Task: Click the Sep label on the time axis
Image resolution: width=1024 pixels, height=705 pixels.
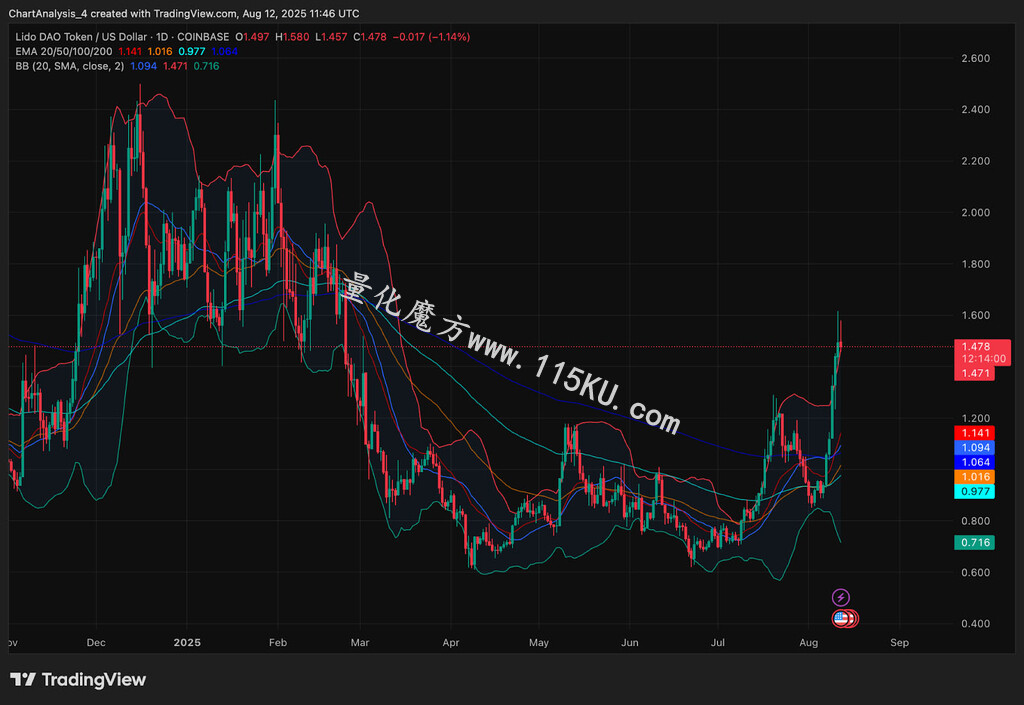Action: (899, 642)
